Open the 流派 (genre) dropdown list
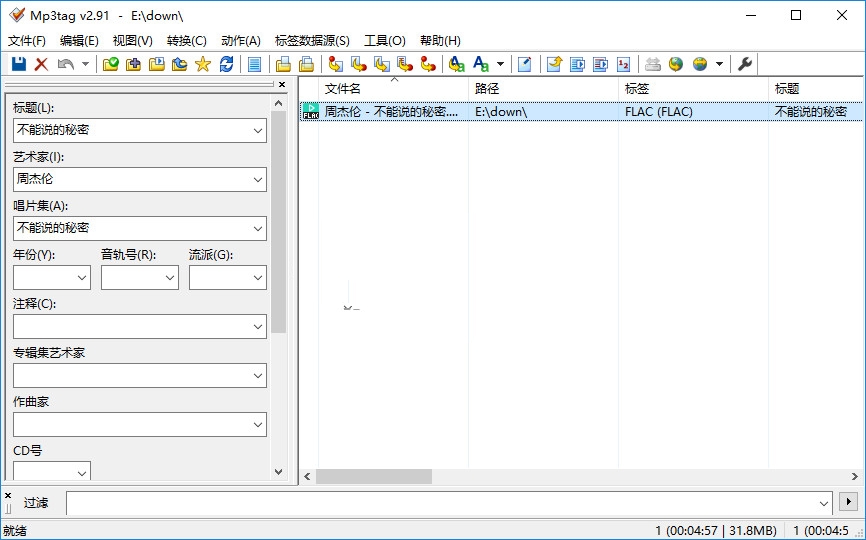This screenshot has width=866, height=540. click(257, 278)
